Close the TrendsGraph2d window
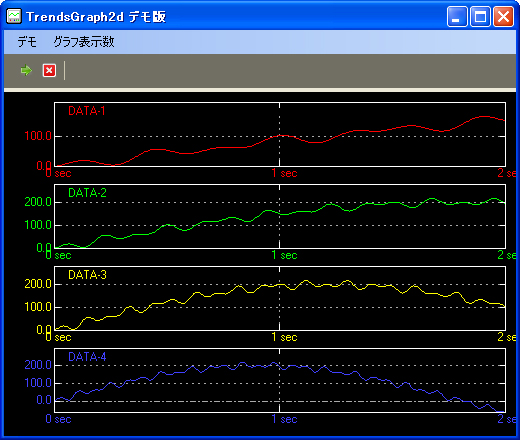Screen dimensions: 520x440 pos(503,16)
